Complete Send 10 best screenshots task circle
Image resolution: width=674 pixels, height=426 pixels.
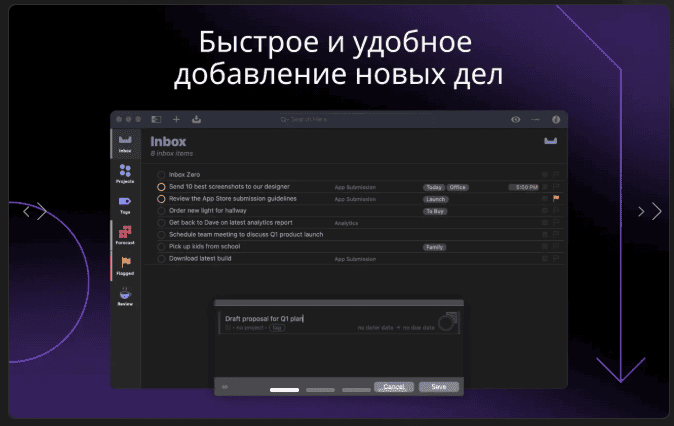tap(161, 187)
